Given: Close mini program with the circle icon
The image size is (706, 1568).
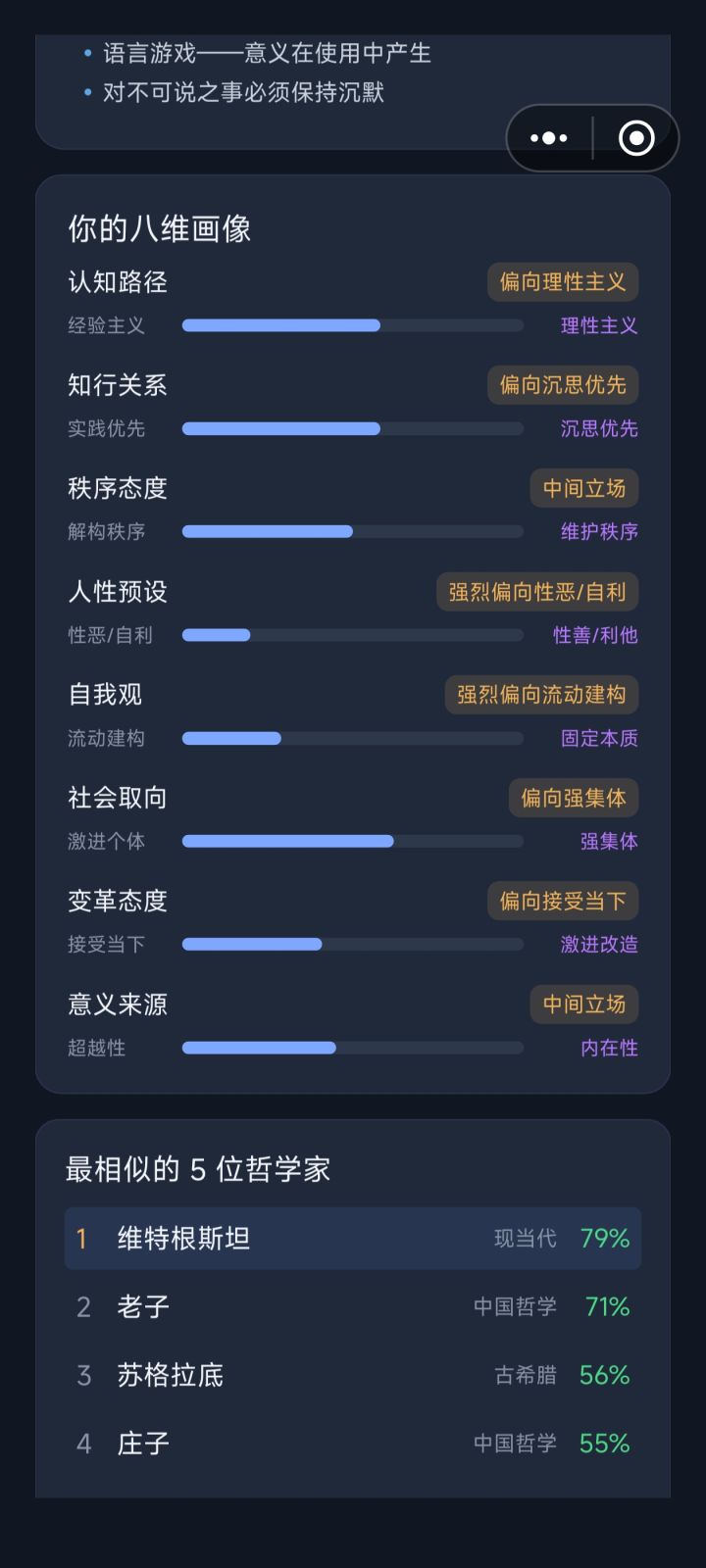Looking at the screenshot, I should coord(636,138).
